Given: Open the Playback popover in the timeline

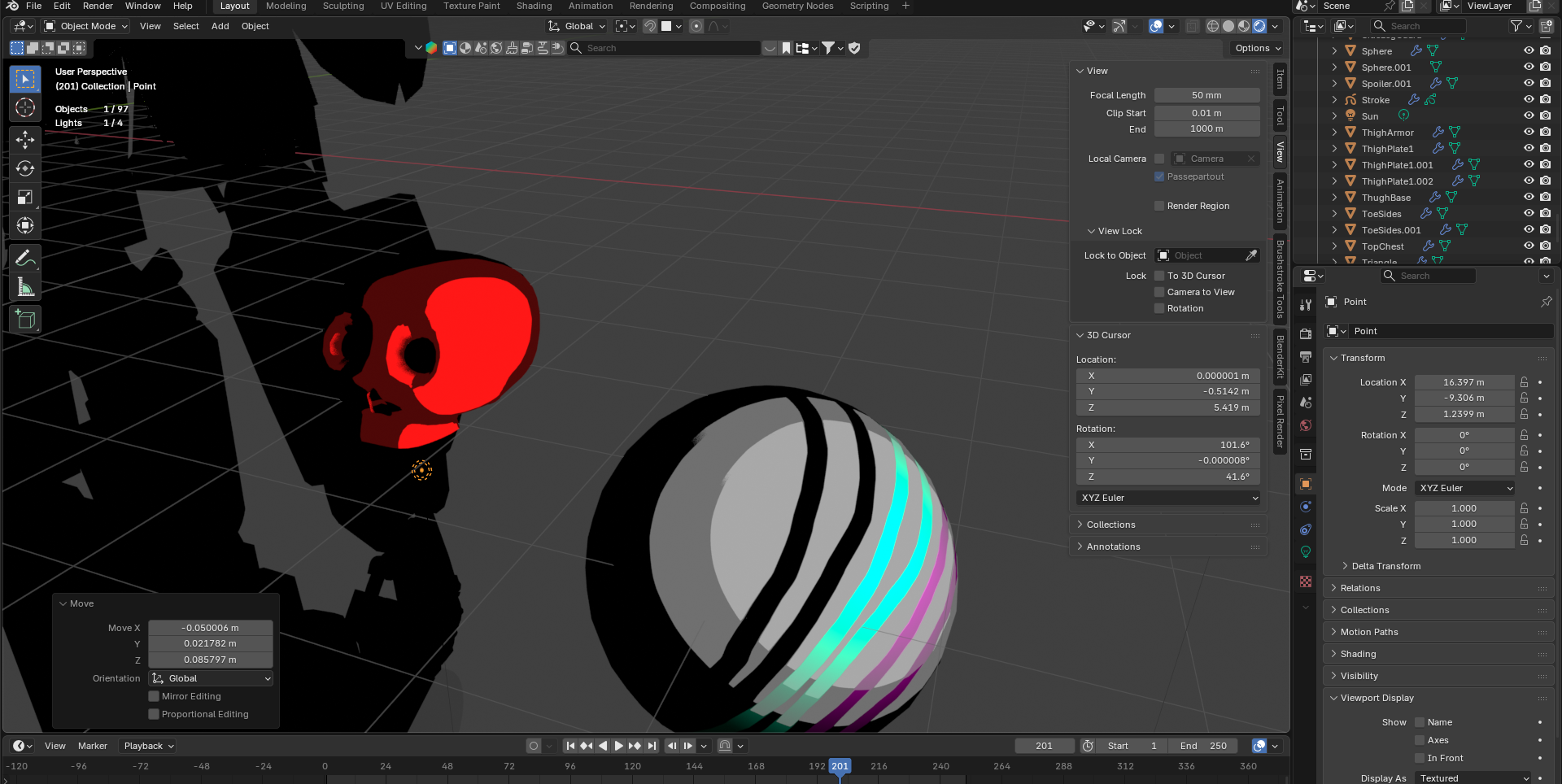Looking at the screenshot, I should coord(148,746).
